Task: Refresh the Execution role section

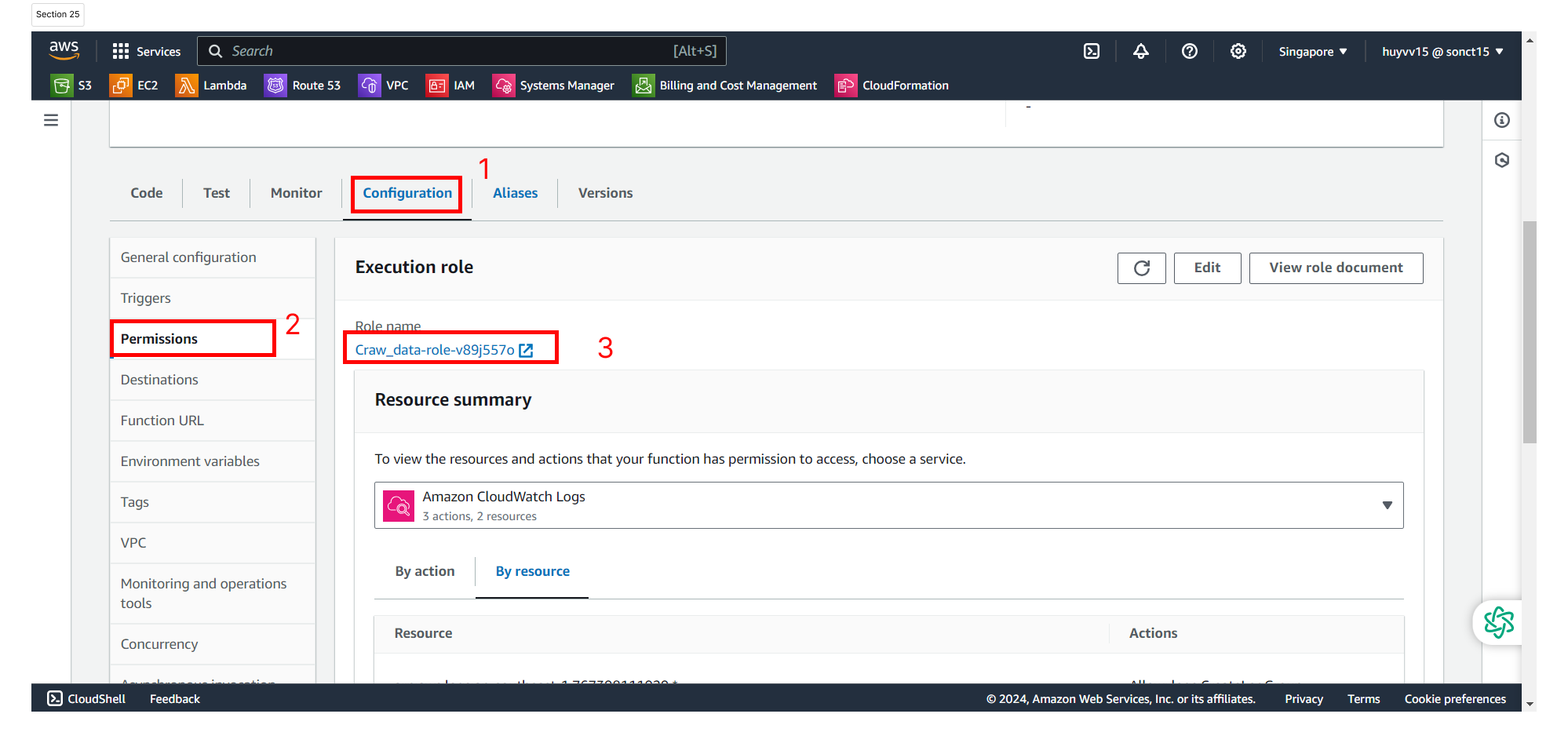Action: (x=1142, y=268)
